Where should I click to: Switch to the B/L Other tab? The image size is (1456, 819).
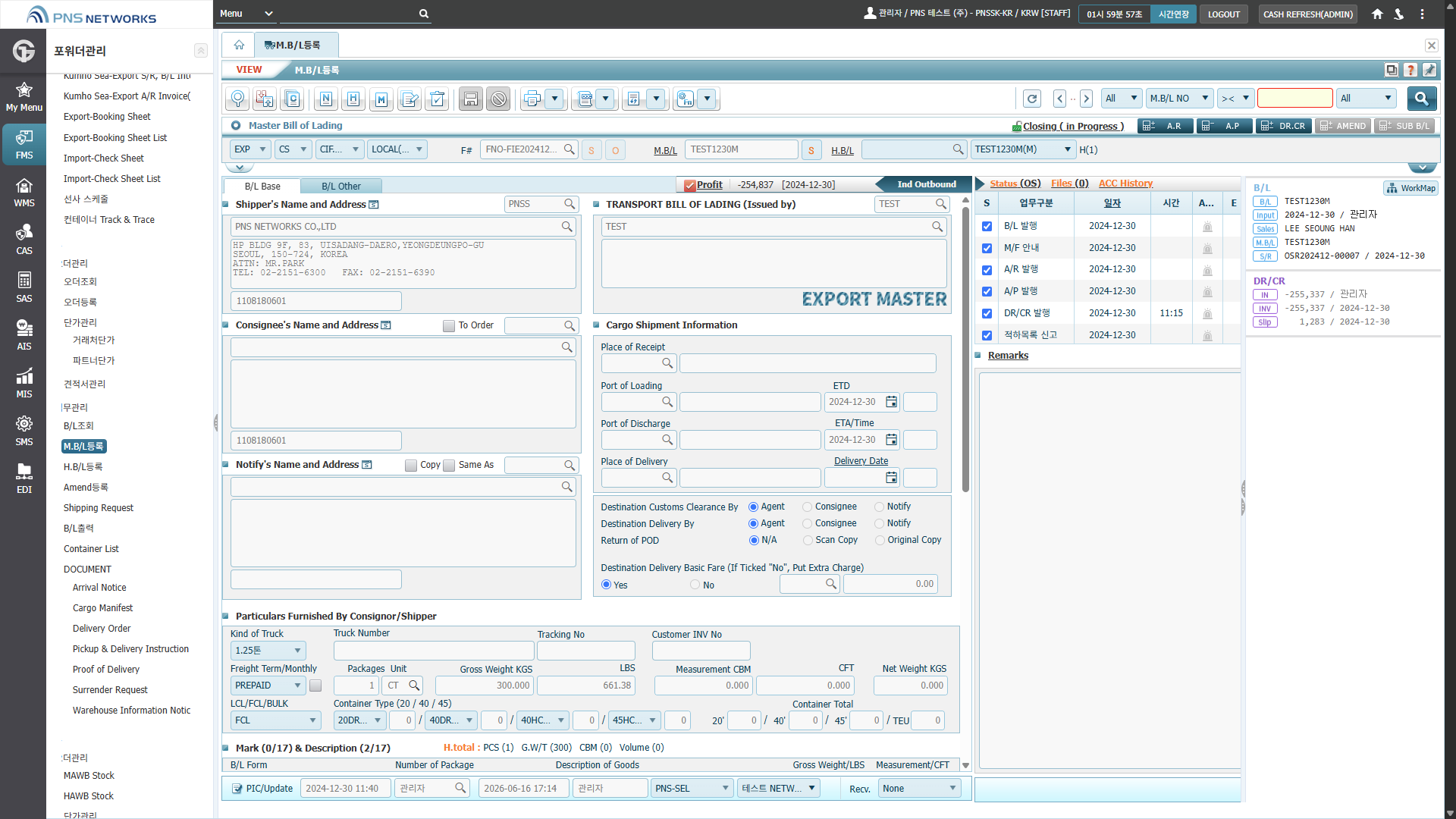340,187
